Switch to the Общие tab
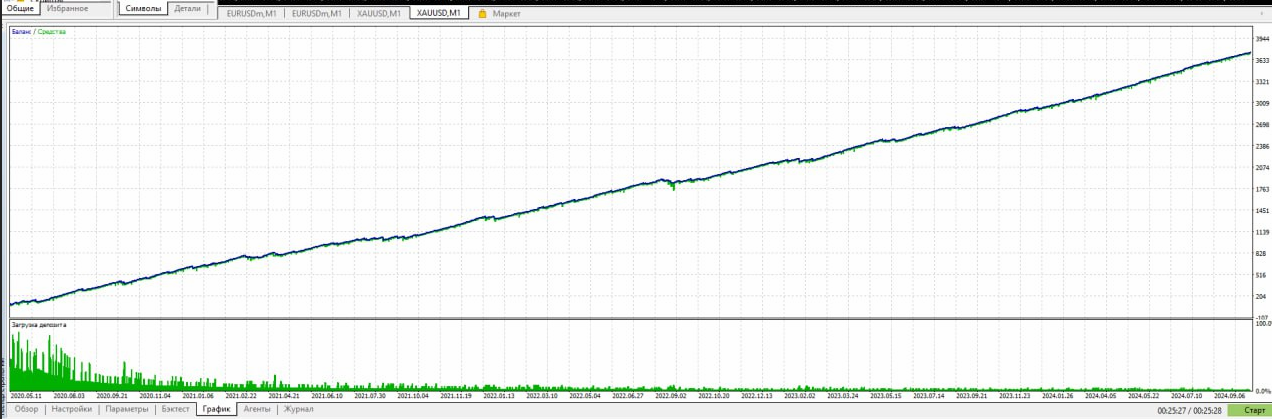Viewport: 1272px width, 419px height. [20, 9]
